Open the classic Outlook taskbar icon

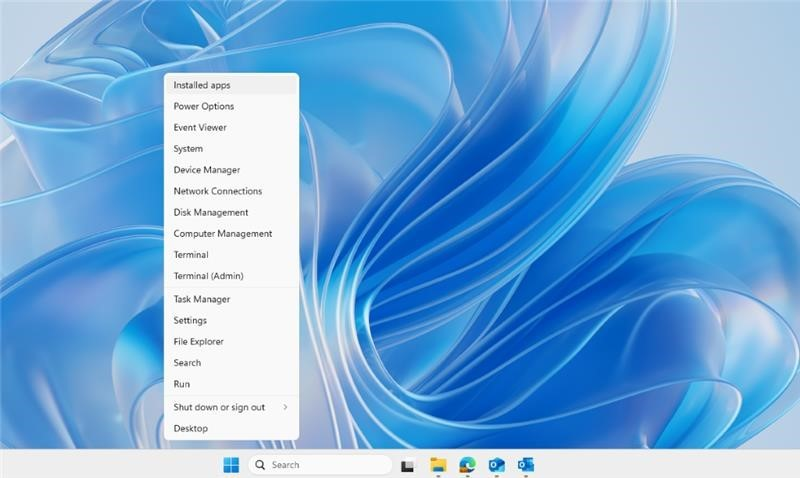(x=526, y=465)
